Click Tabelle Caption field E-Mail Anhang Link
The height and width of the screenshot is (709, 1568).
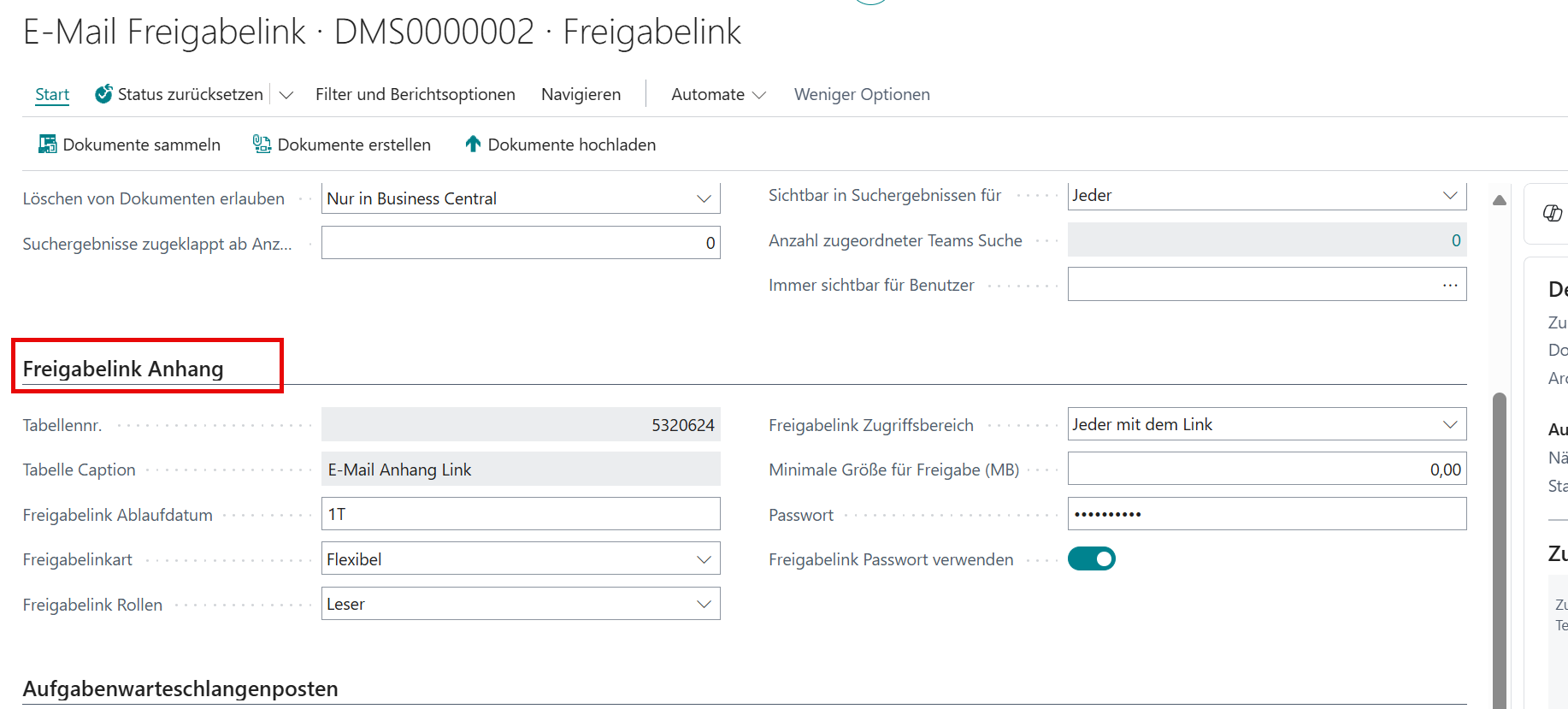coord(521,470)
